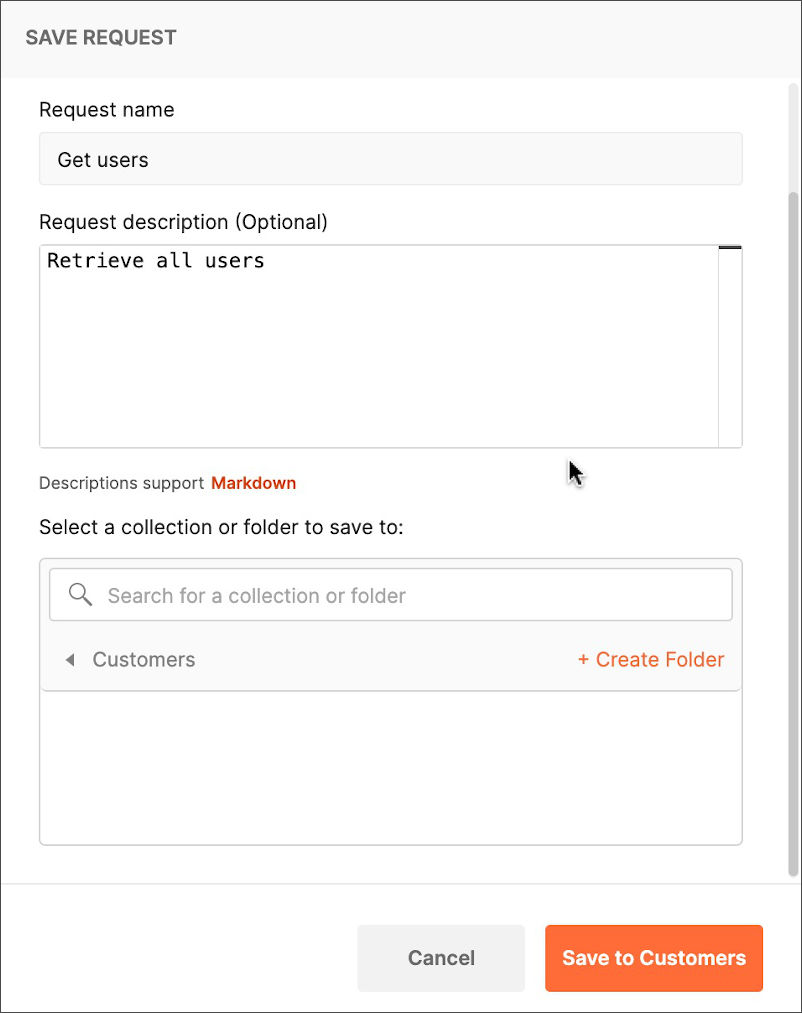Click the "Request description (Optional)" label
The height and width of the screenshot is (1013, 802).
click(183, 222)
